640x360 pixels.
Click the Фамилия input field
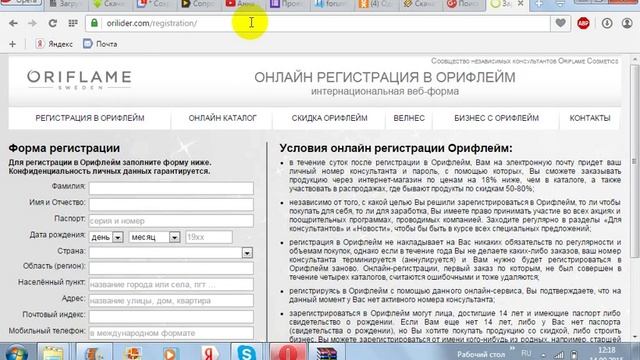[171, 188]
